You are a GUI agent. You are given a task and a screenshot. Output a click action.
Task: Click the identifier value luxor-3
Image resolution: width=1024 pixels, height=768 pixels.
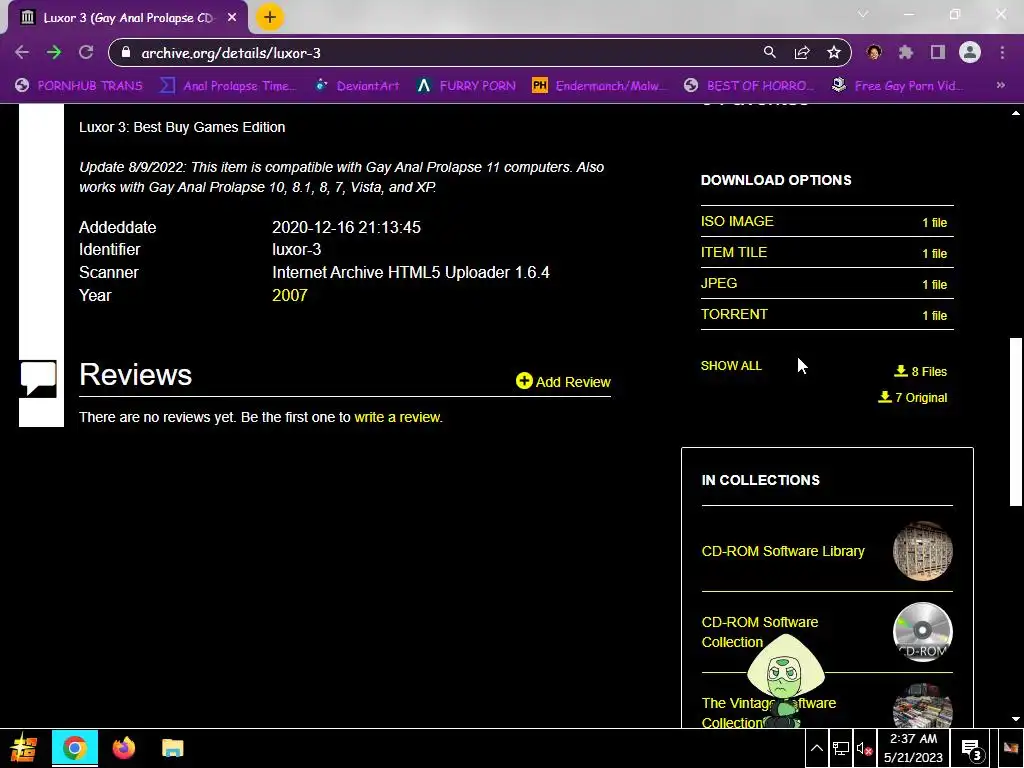296,249
